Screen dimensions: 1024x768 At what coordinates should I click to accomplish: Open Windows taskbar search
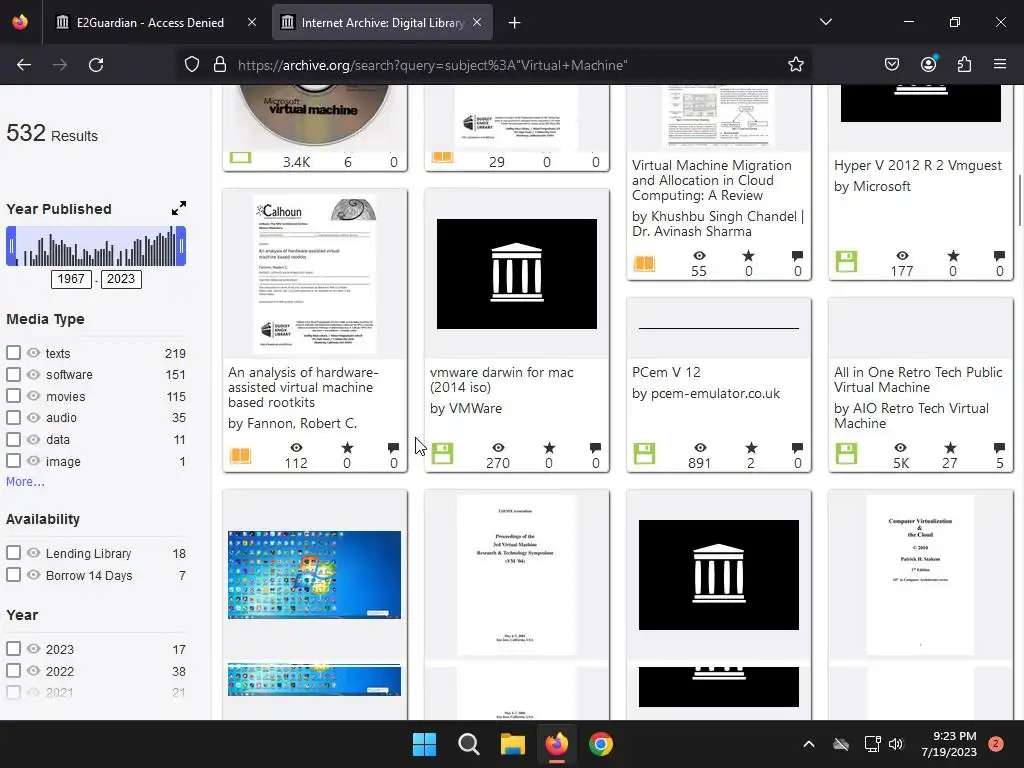pos(468,744)
